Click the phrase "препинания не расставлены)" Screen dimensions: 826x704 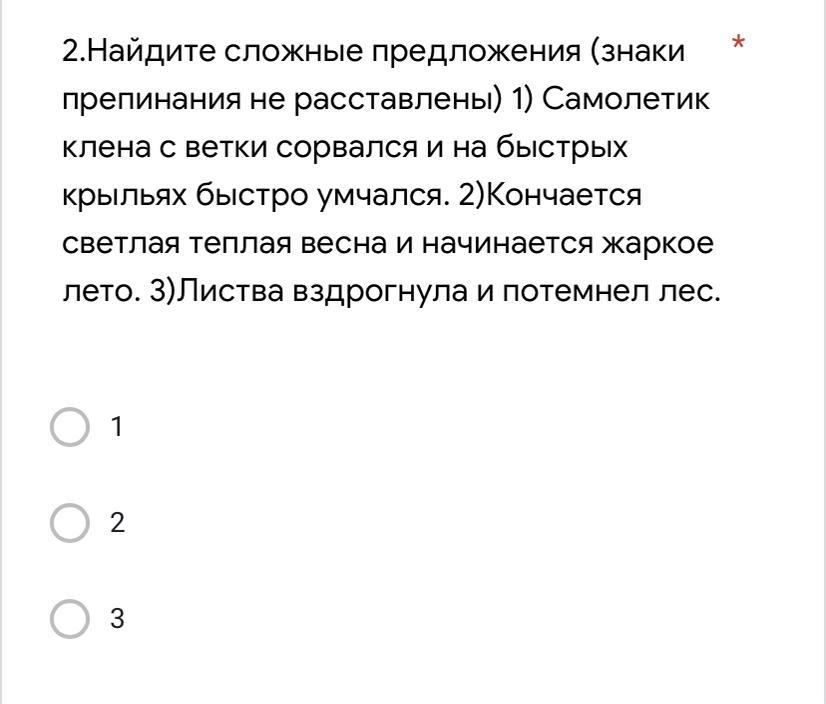[283, 100]
